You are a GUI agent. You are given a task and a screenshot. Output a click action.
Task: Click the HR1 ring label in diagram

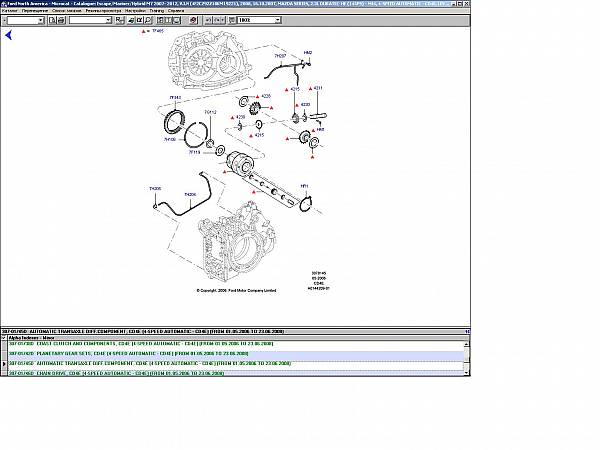(x=304, y=186)
